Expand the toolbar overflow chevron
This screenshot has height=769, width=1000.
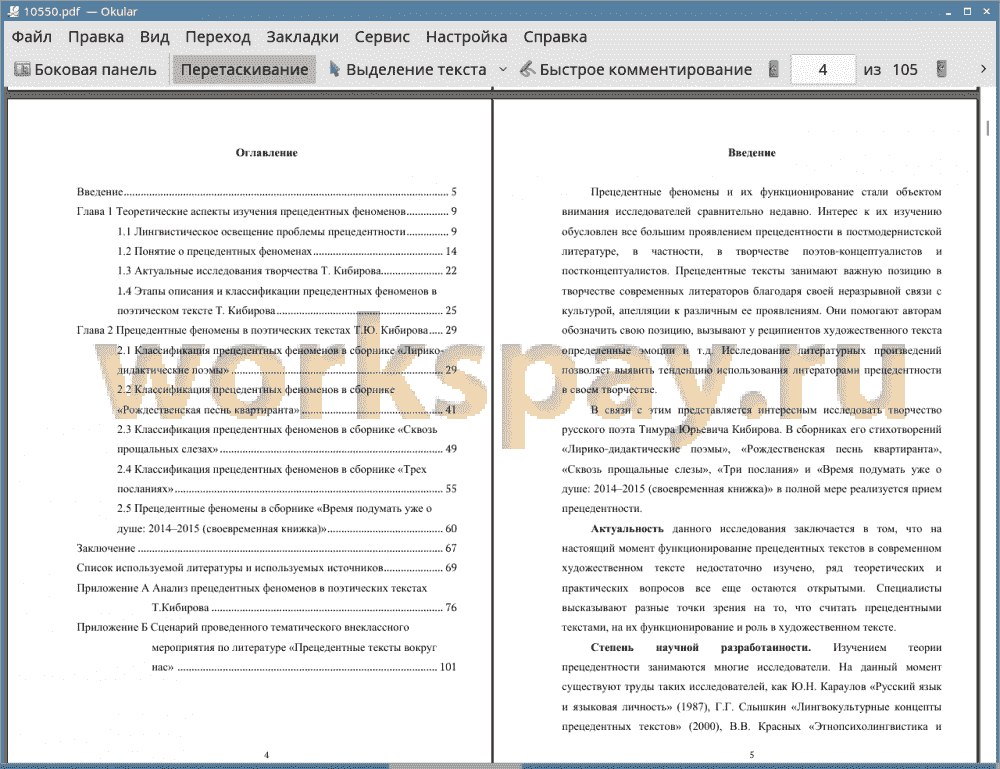pos(983,69)
